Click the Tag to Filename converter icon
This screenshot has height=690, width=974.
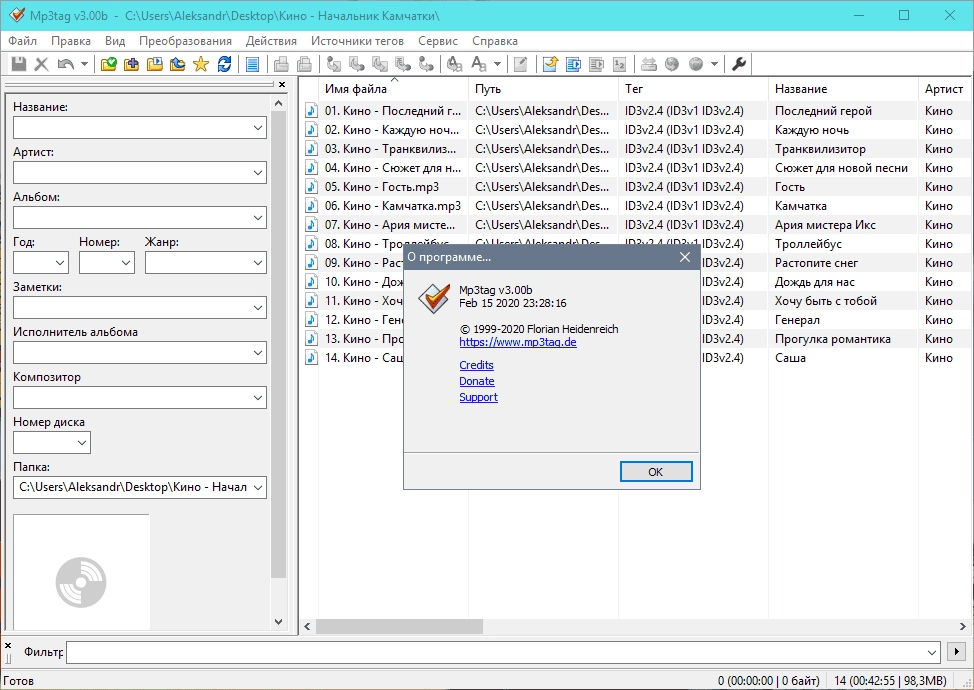pos(334,64)
